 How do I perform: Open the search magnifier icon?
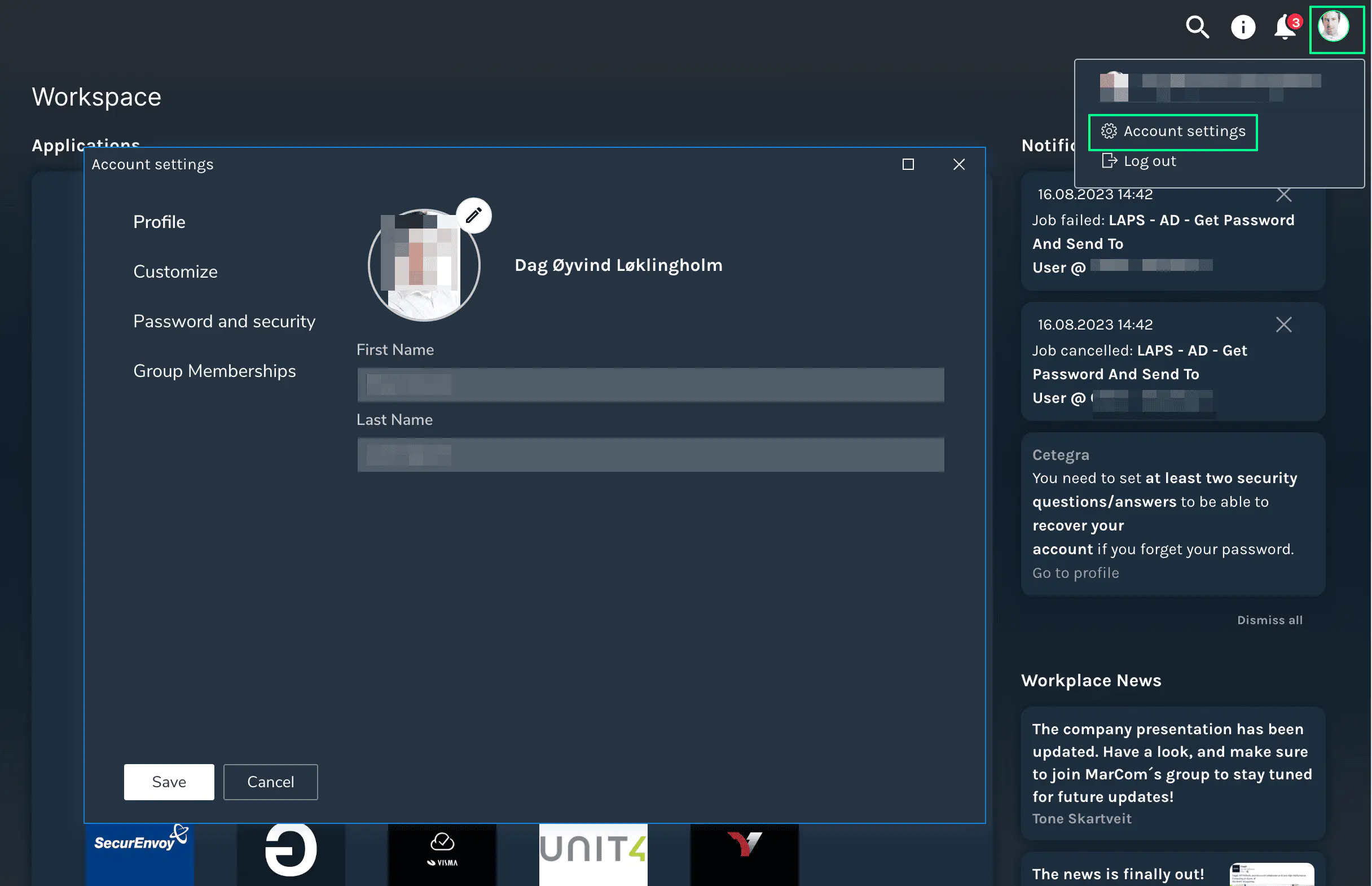[1197, 27]
